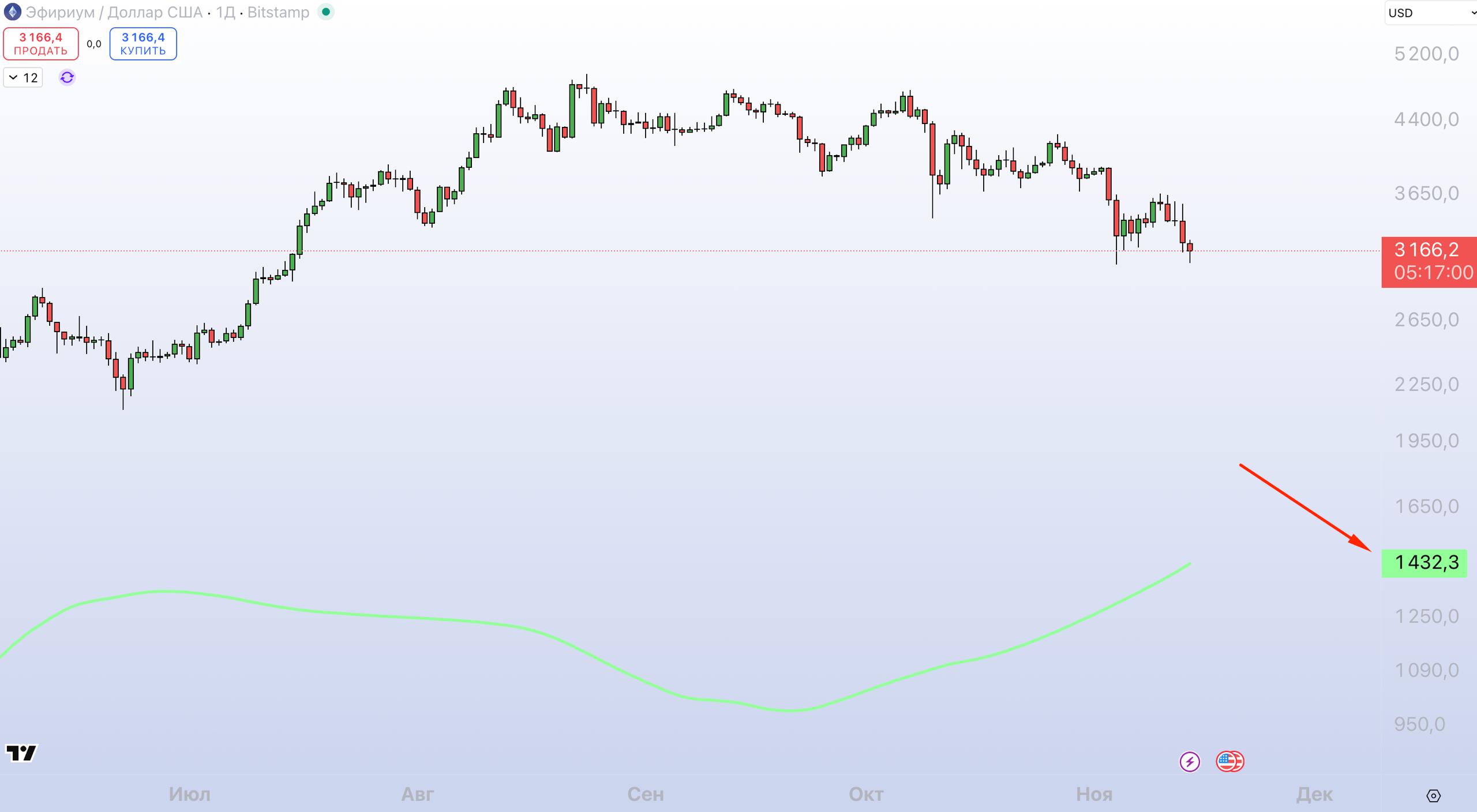
Task: Open chart settings hexagon gear icon
Action: [1433, 796]
